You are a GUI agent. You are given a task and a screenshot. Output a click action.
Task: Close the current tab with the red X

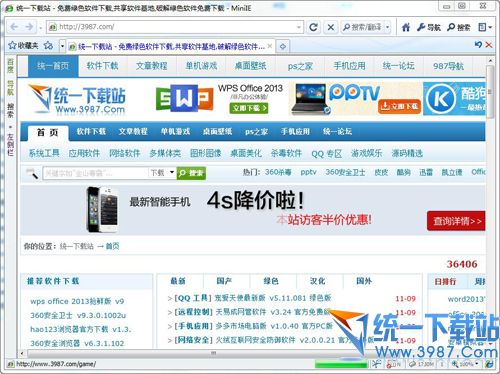click(x=489, y=45)
